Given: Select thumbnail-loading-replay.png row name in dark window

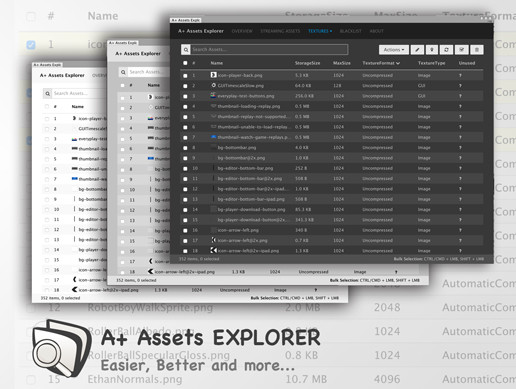Looking at the screenshot, I should tap(249, 106).
